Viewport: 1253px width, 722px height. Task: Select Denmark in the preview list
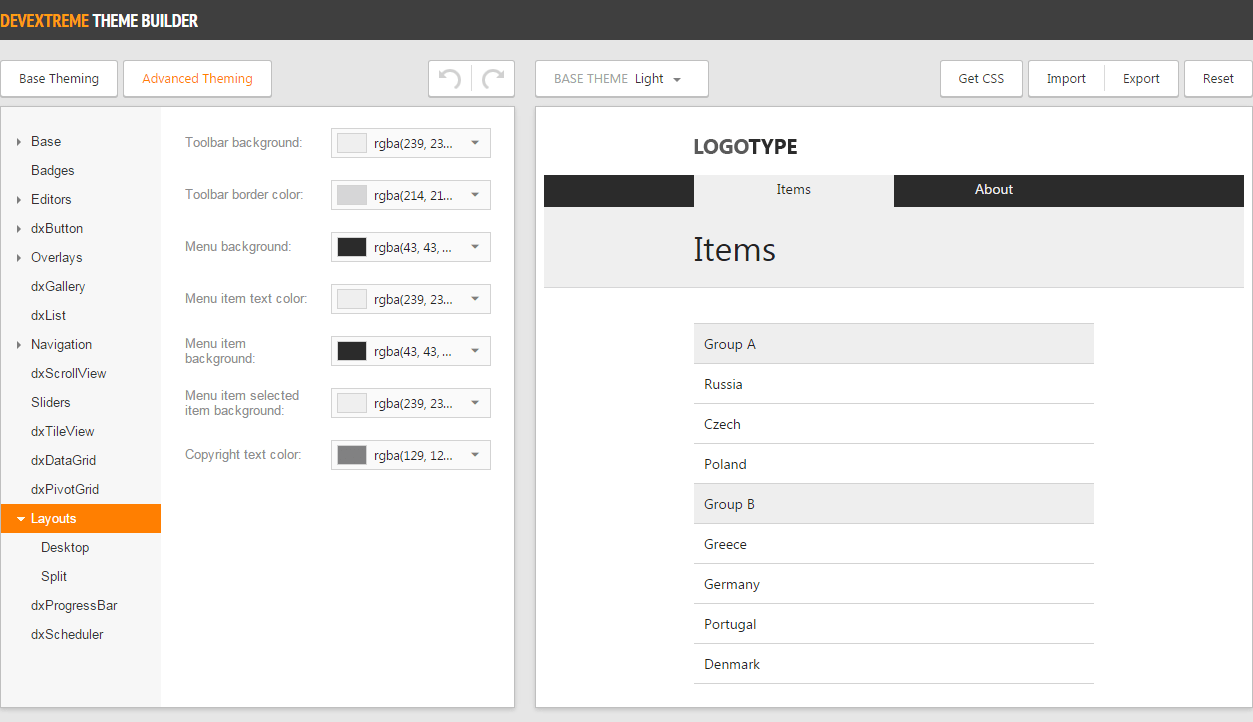pyautogui.click(x=894, y=664)
